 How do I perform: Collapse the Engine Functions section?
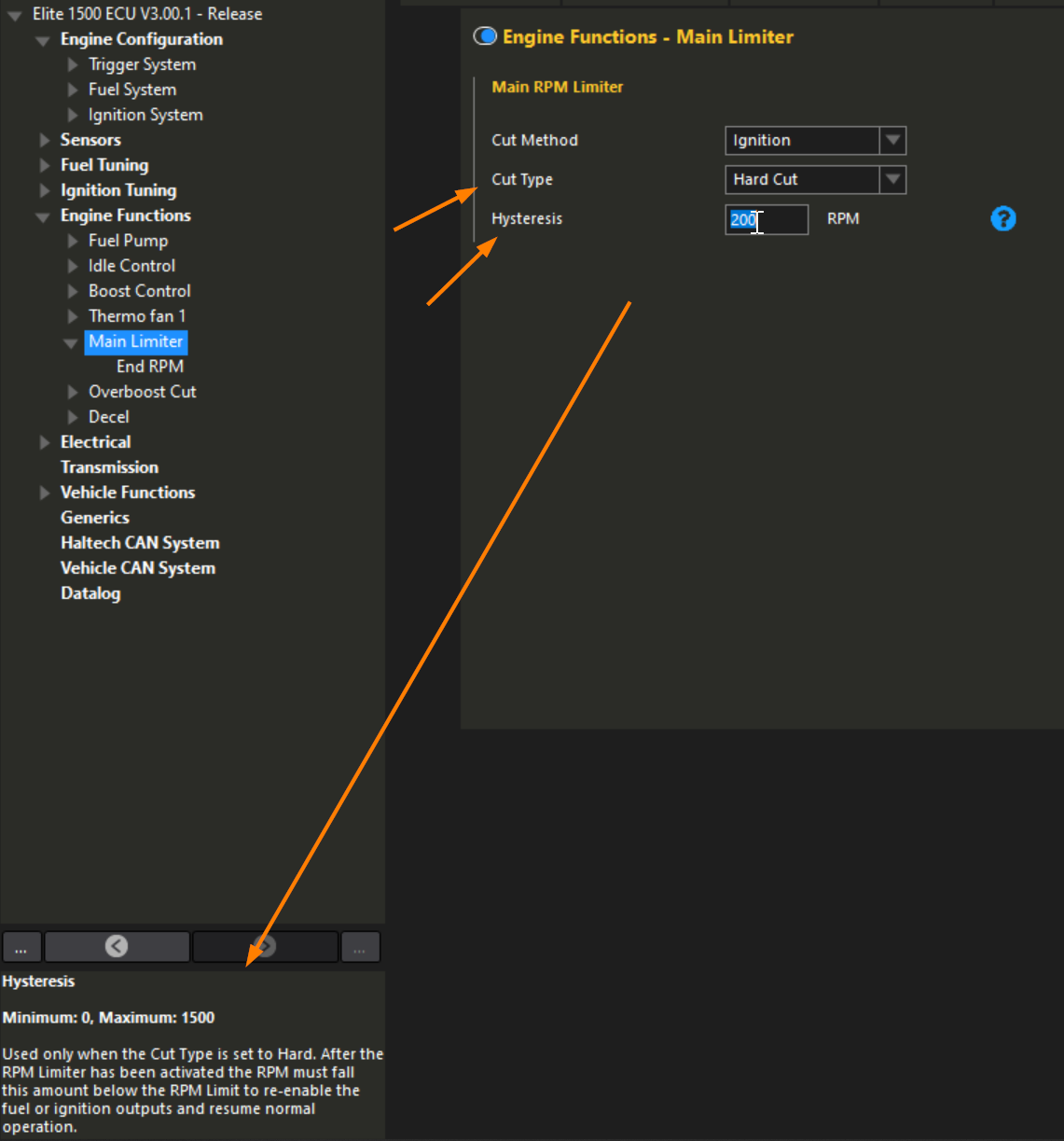click(44, 216)
